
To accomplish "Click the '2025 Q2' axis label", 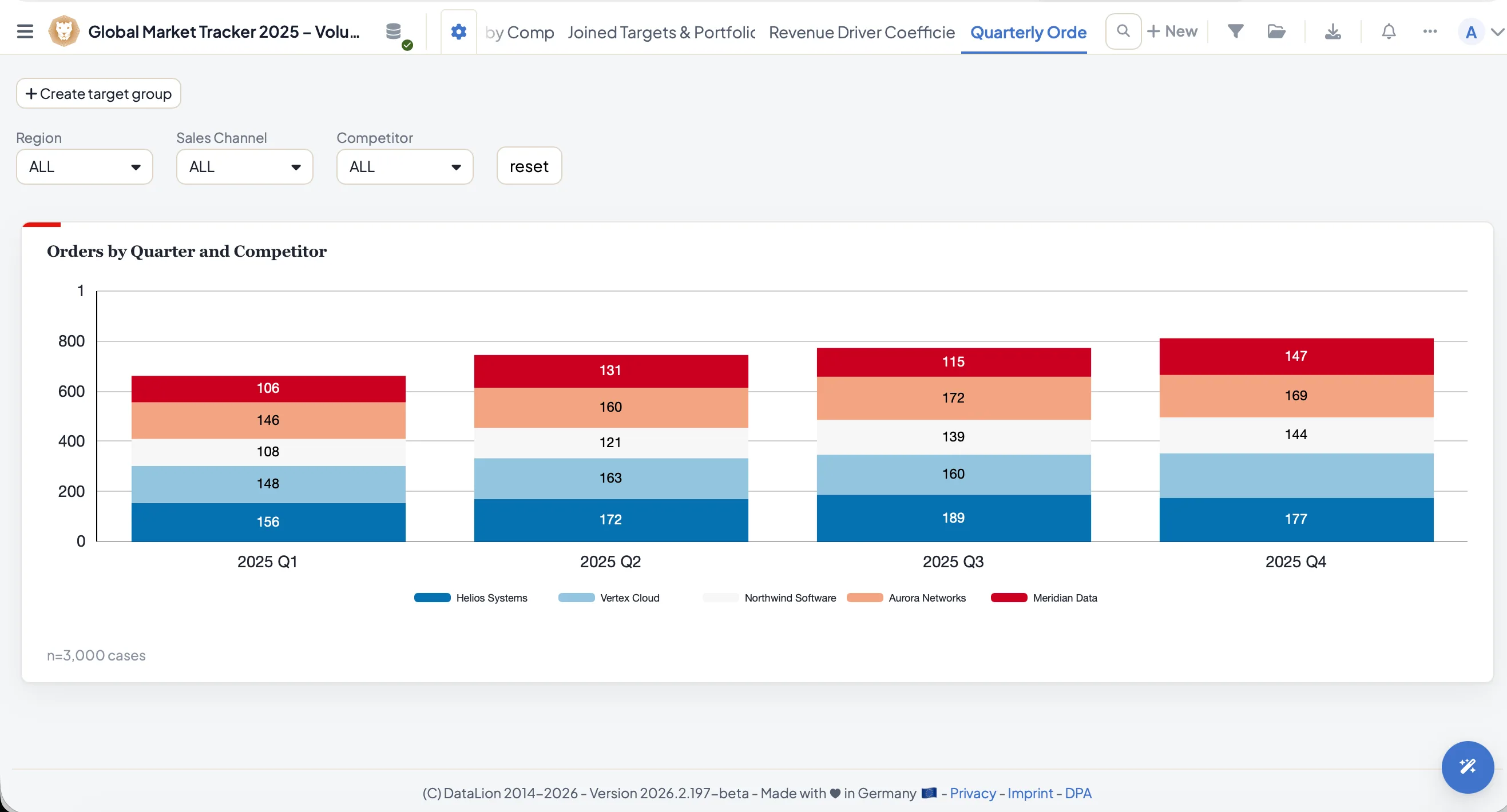I will tap(610, 562).
